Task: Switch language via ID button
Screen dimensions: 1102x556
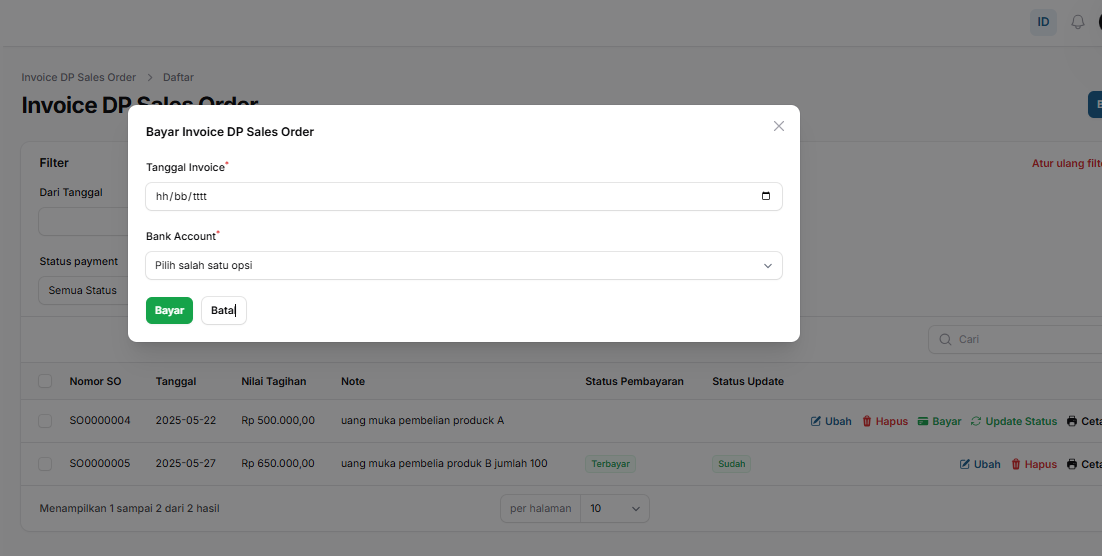Action: click(1043, 22)
